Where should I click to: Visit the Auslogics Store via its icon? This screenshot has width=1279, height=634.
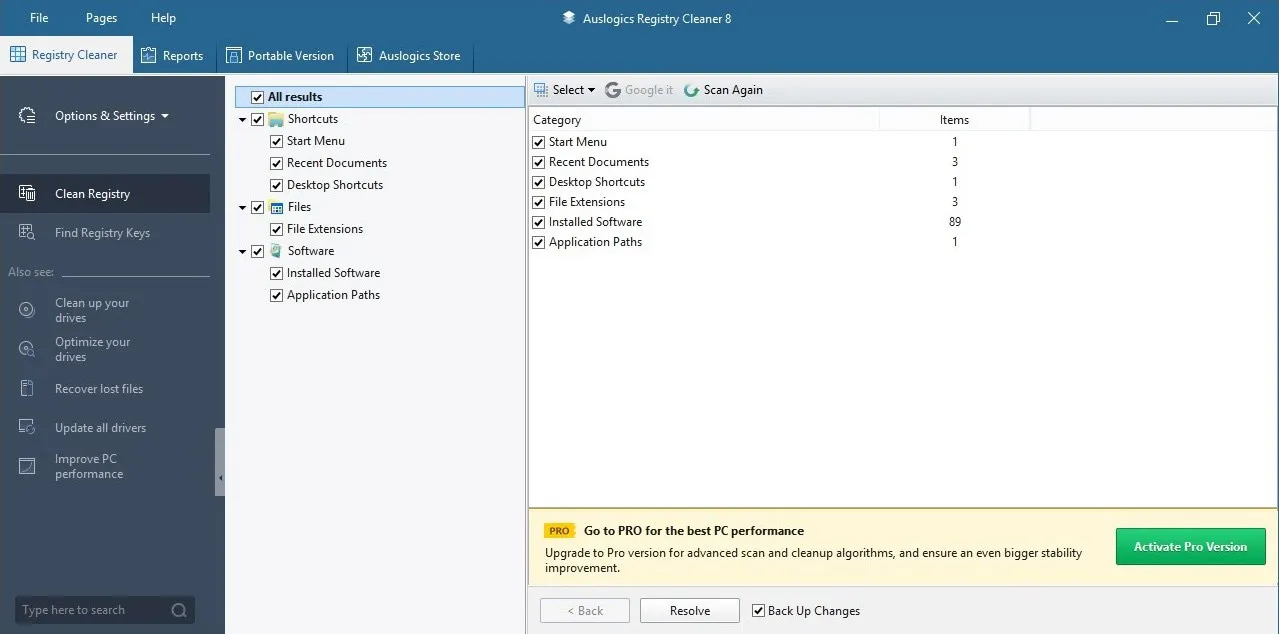click(364, 55)
